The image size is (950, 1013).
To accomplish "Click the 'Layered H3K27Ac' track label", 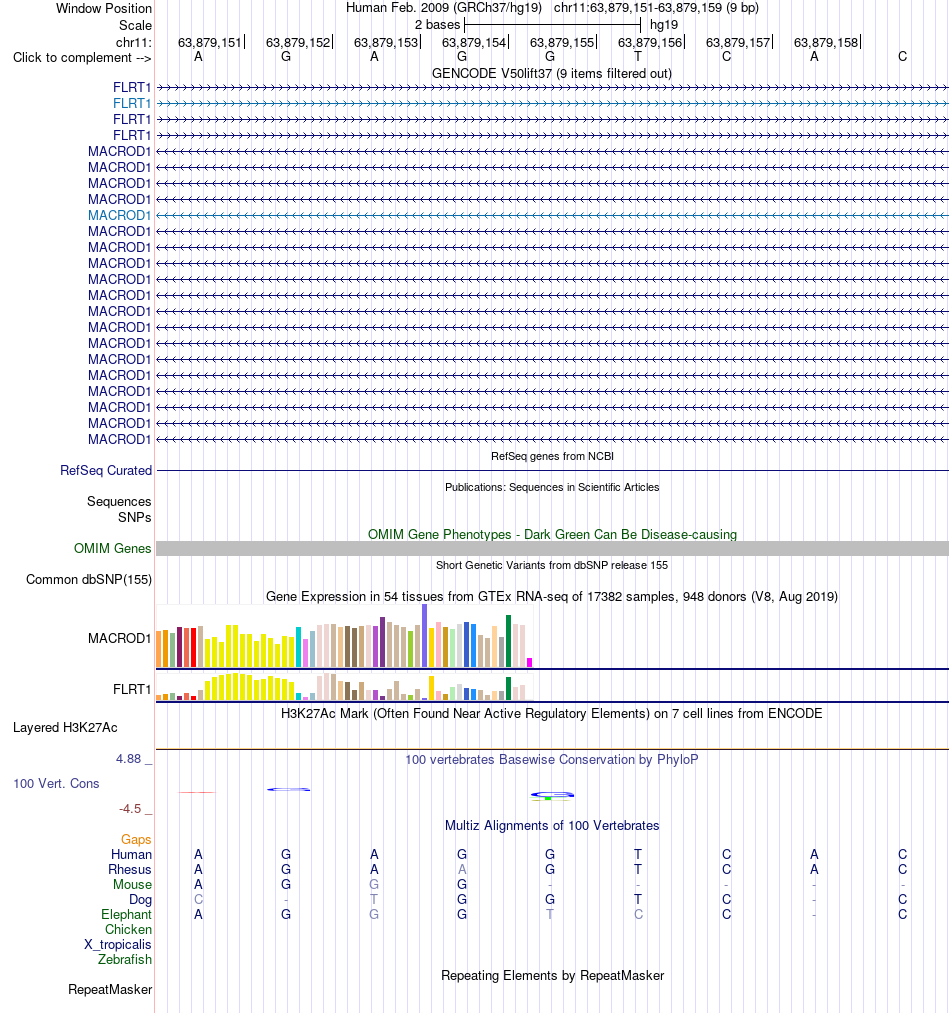I will (x=65, y=727).
